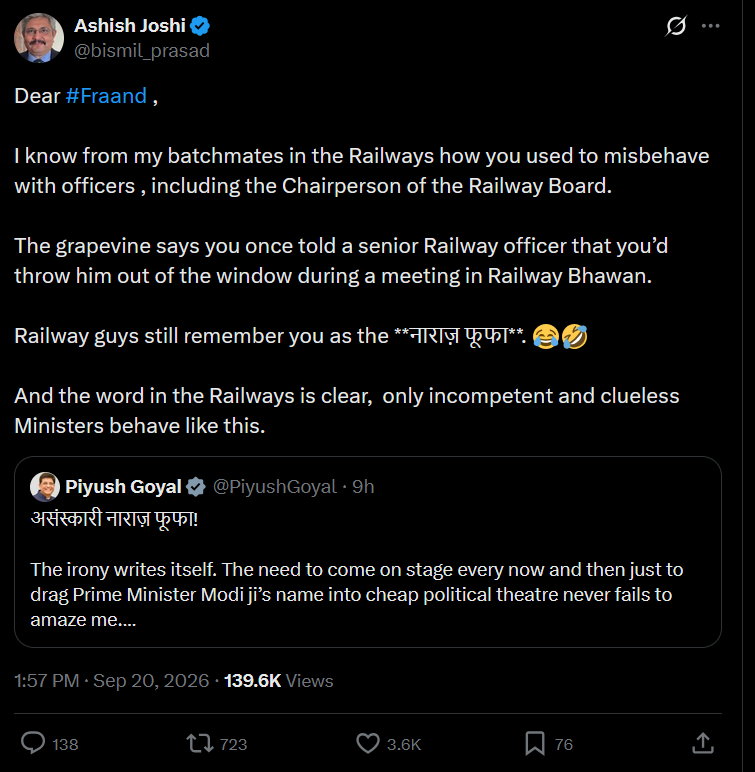Open Piyush Goyal display name
The height and width of the screenshot is (772, 755).
123,487
